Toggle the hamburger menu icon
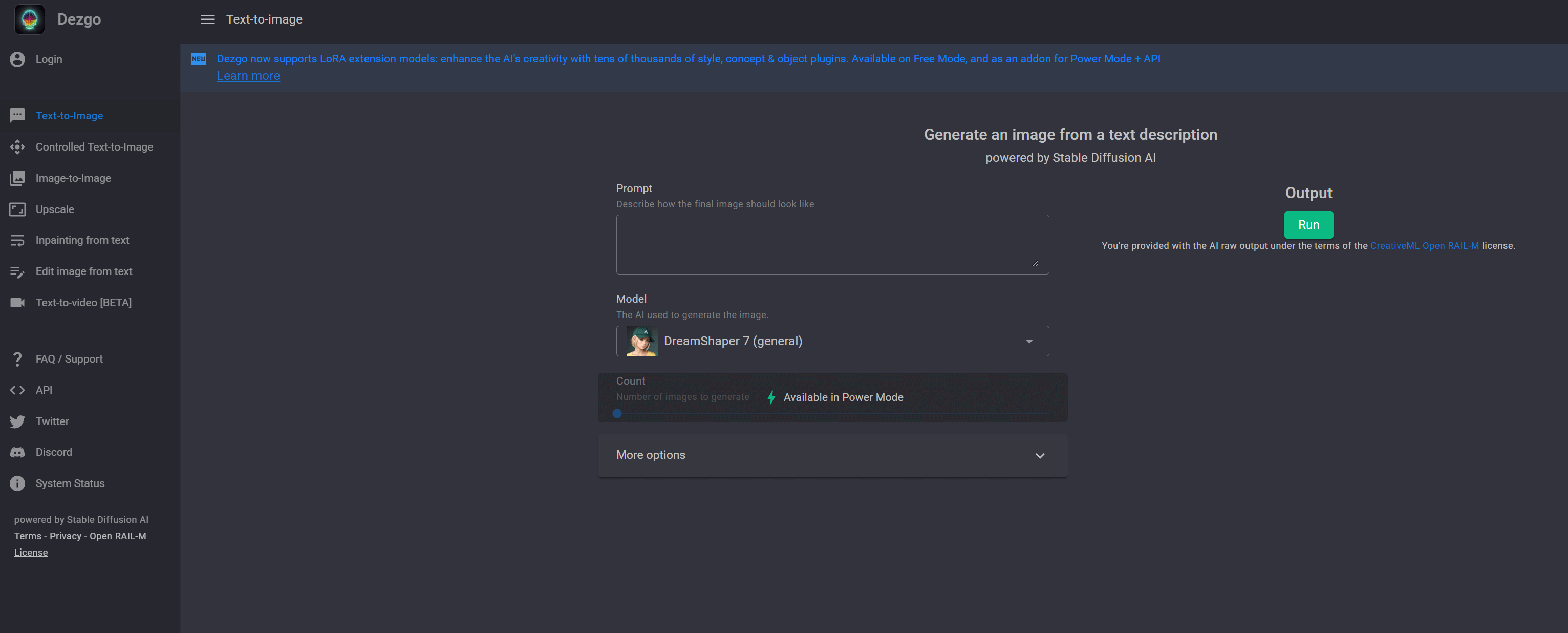Image resolution: width=1568 pixels, height=633 pixels. [207, 19]
